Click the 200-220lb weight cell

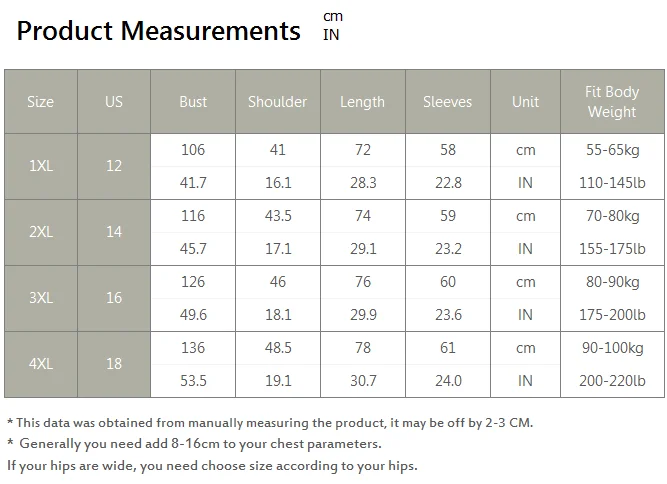[x=613, y=381]
